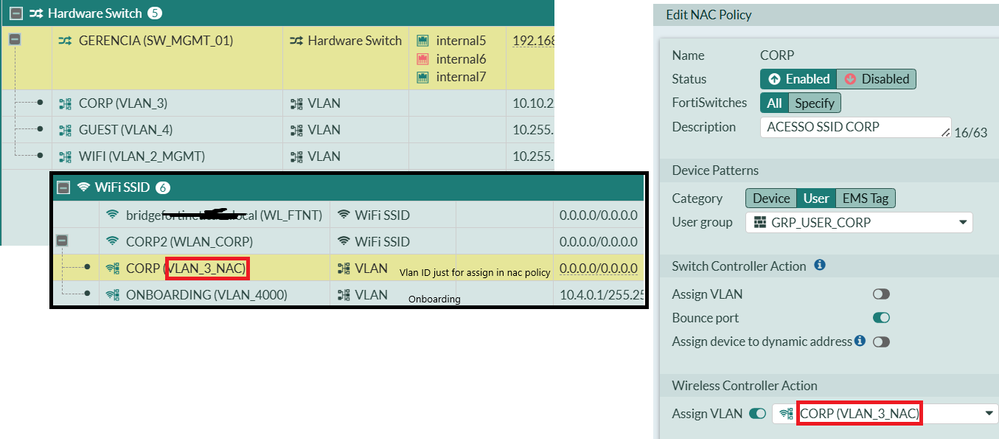The image size is (999, 439).
Task: Click the bridgefortinet SSID wifi icon
Action: click(x=113, y=215)
